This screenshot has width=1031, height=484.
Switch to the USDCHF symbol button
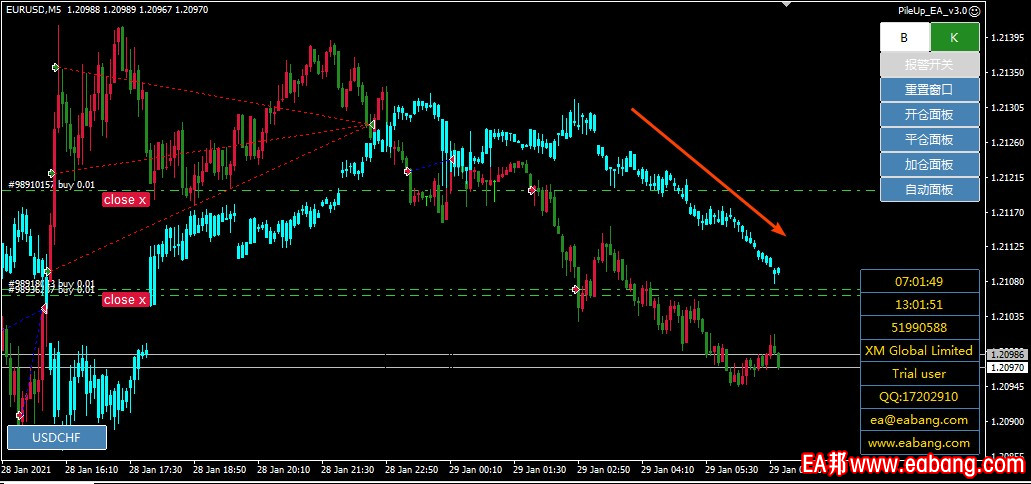point(56,438)
